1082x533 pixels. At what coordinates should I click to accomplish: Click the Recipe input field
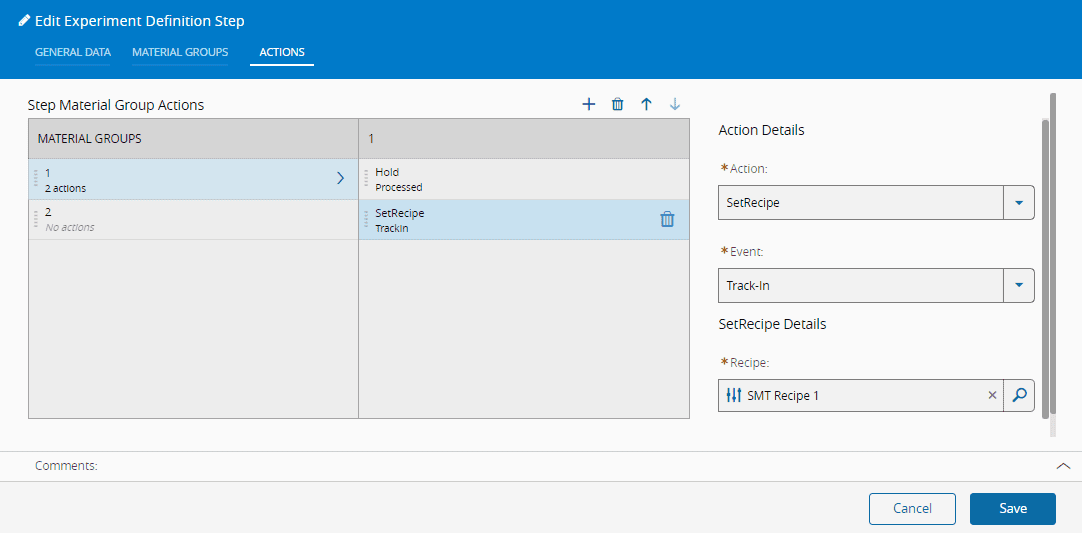click(860, 396)
